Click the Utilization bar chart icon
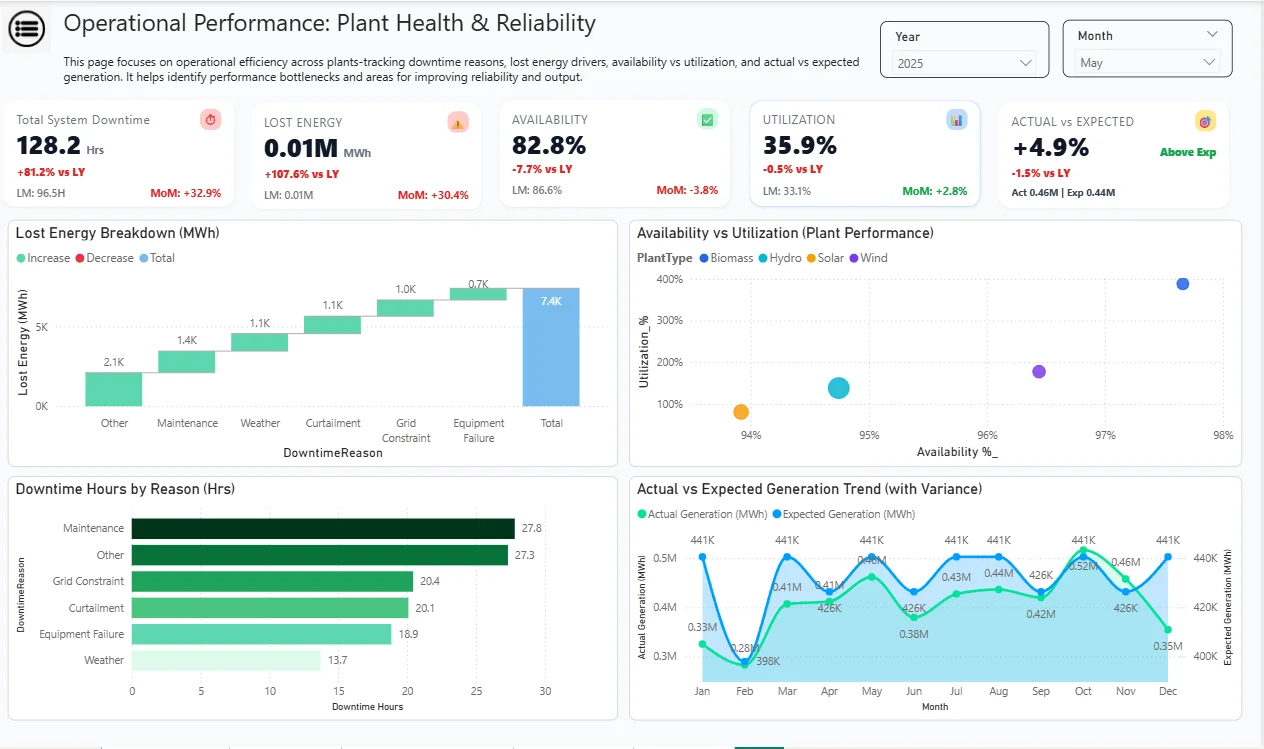The width and height of the screenshot is (1264, 749). click(957, 120)
